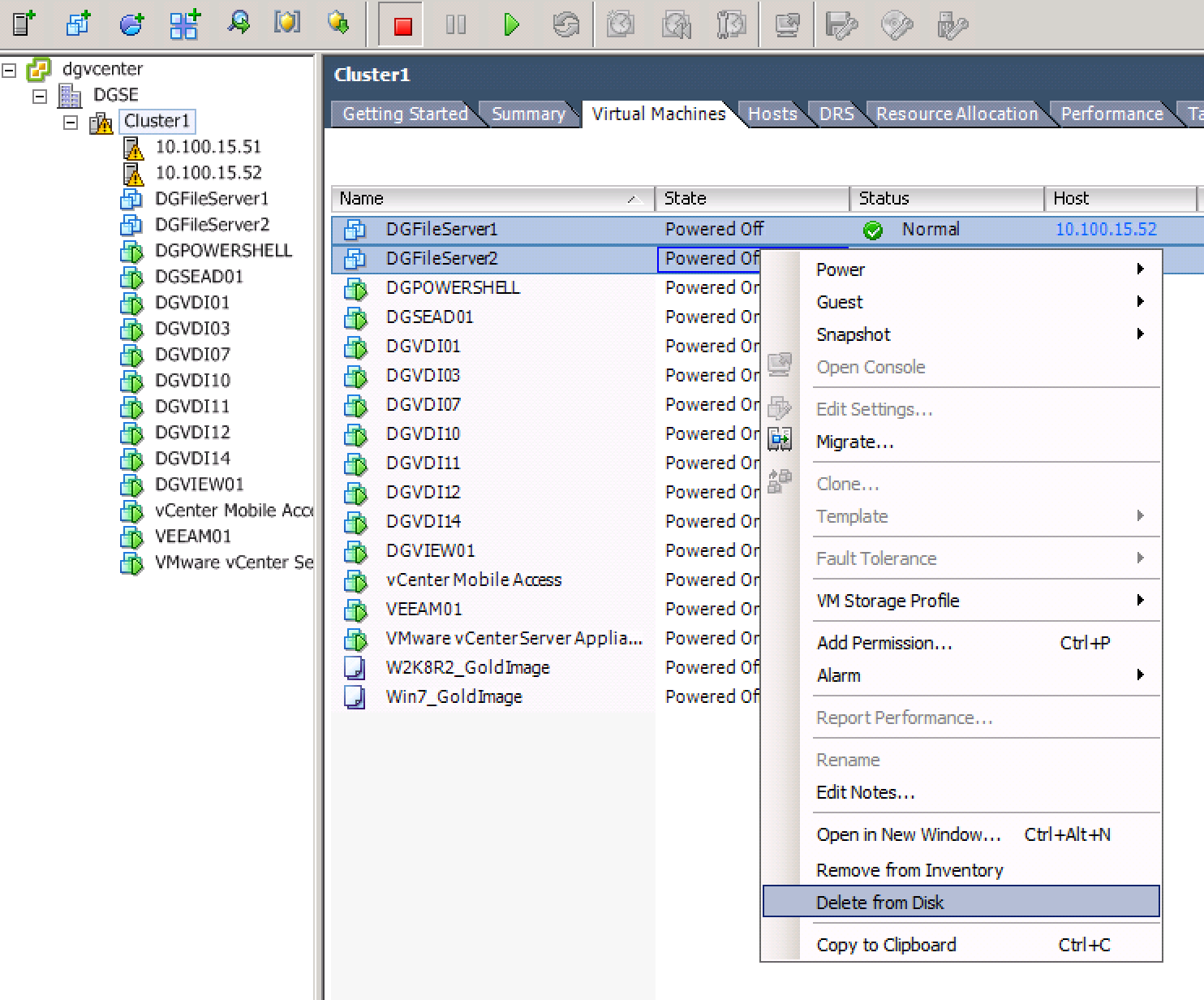
Task: Click the Launch Console toolbar icon
Action: click(x=786, y=25)
